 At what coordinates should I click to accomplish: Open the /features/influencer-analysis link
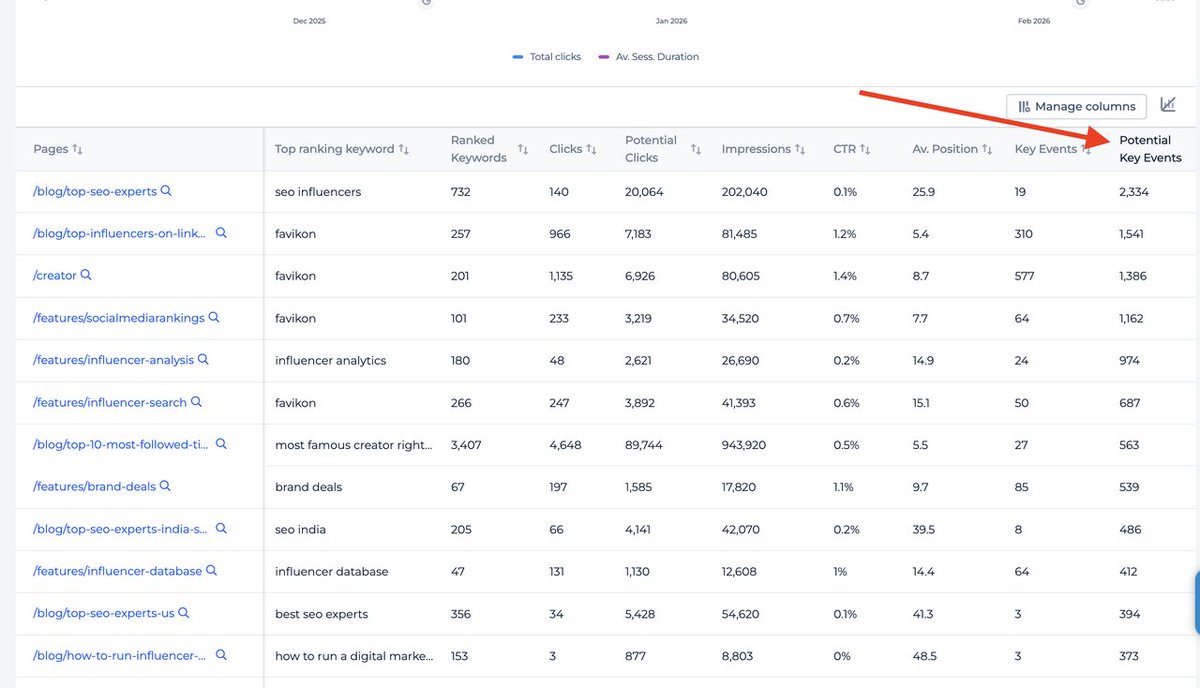point(114,360)
